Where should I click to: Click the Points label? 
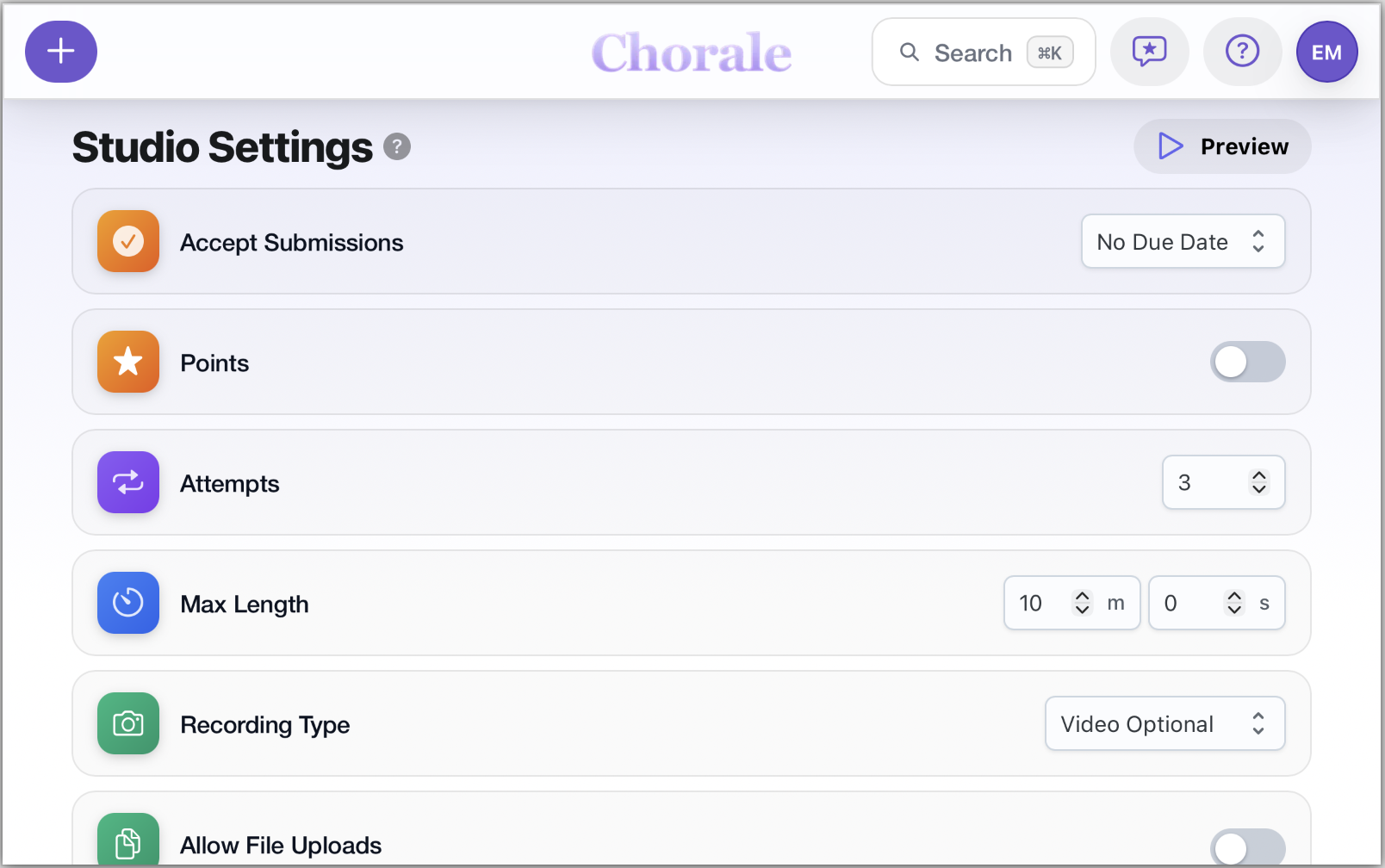(214, 363)
